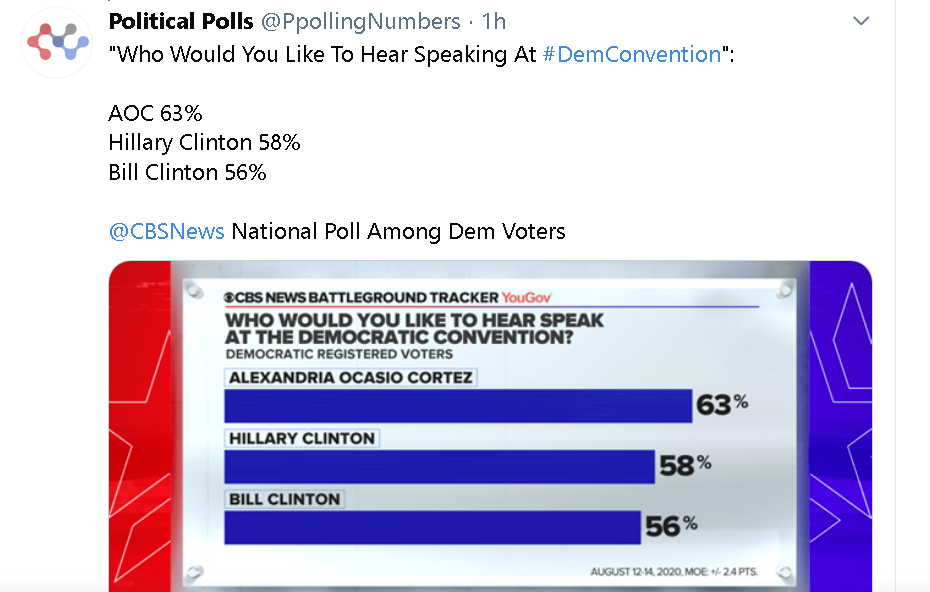Click the August 12-14, 2020 footnote
Image resolution: width=930 pixels, height=592 pixels.
pos(674,572)
